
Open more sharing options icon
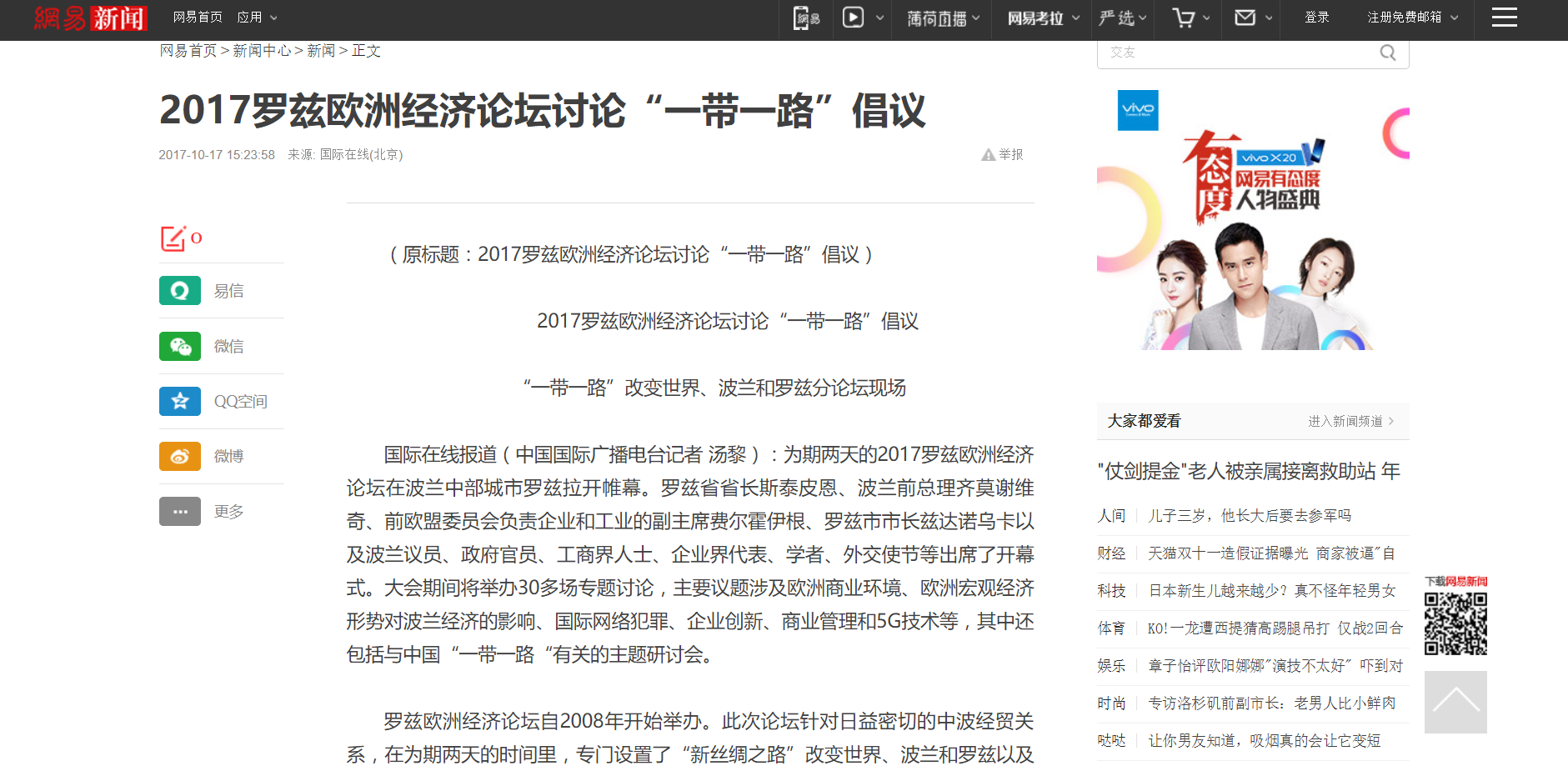179,511
